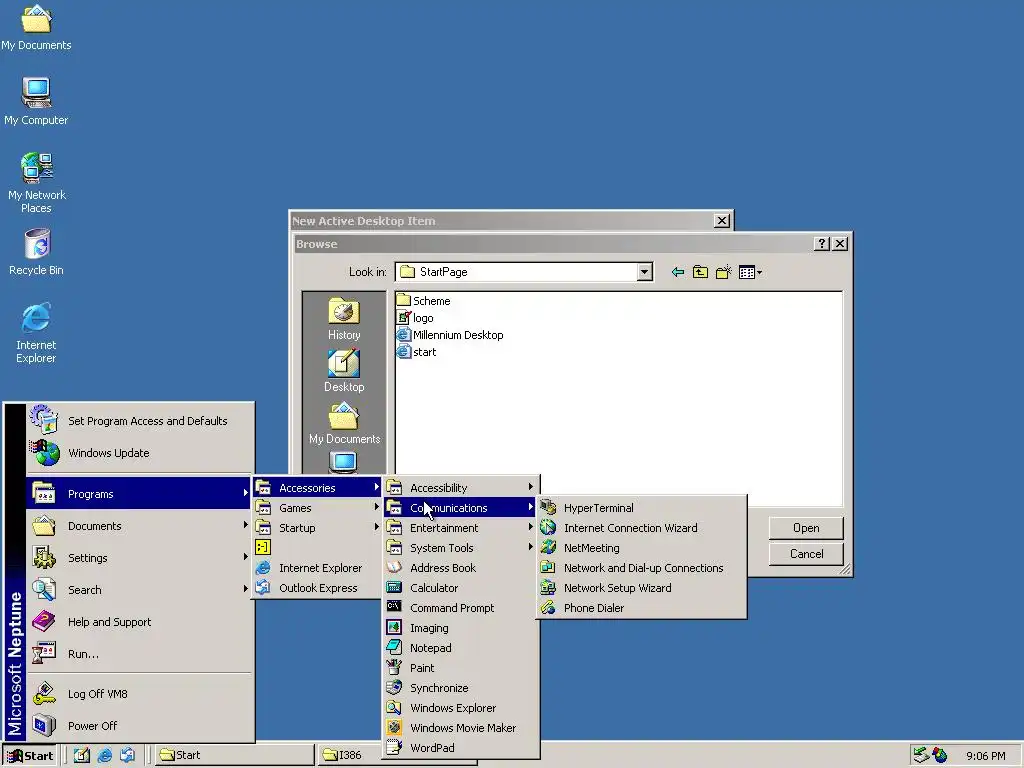
Task: Go back using Browse toolbar arrow
Action: [678, 272]
